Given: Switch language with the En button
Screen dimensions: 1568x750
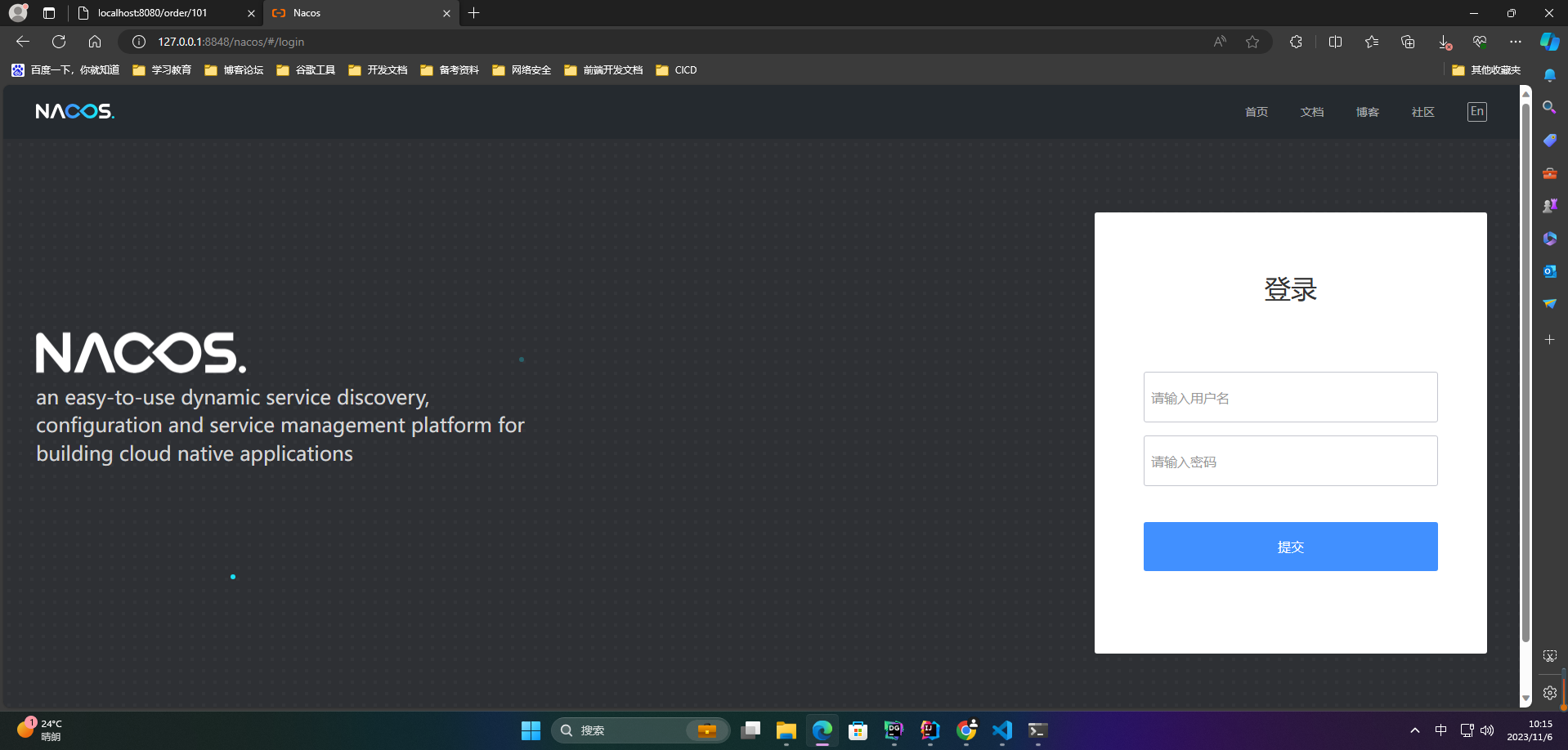Looking at the screenshot, I should tap(1477, 111).
